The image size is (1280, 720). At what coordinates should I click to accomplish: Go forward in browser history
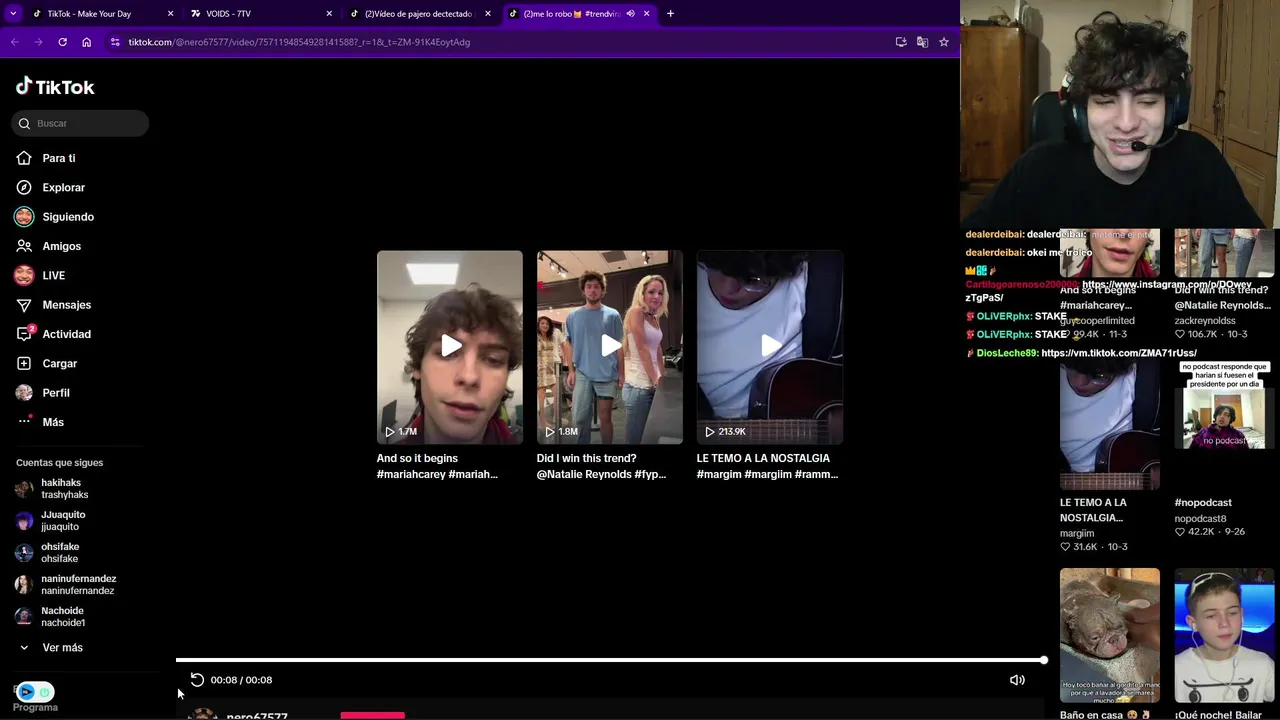pos(38,42)
